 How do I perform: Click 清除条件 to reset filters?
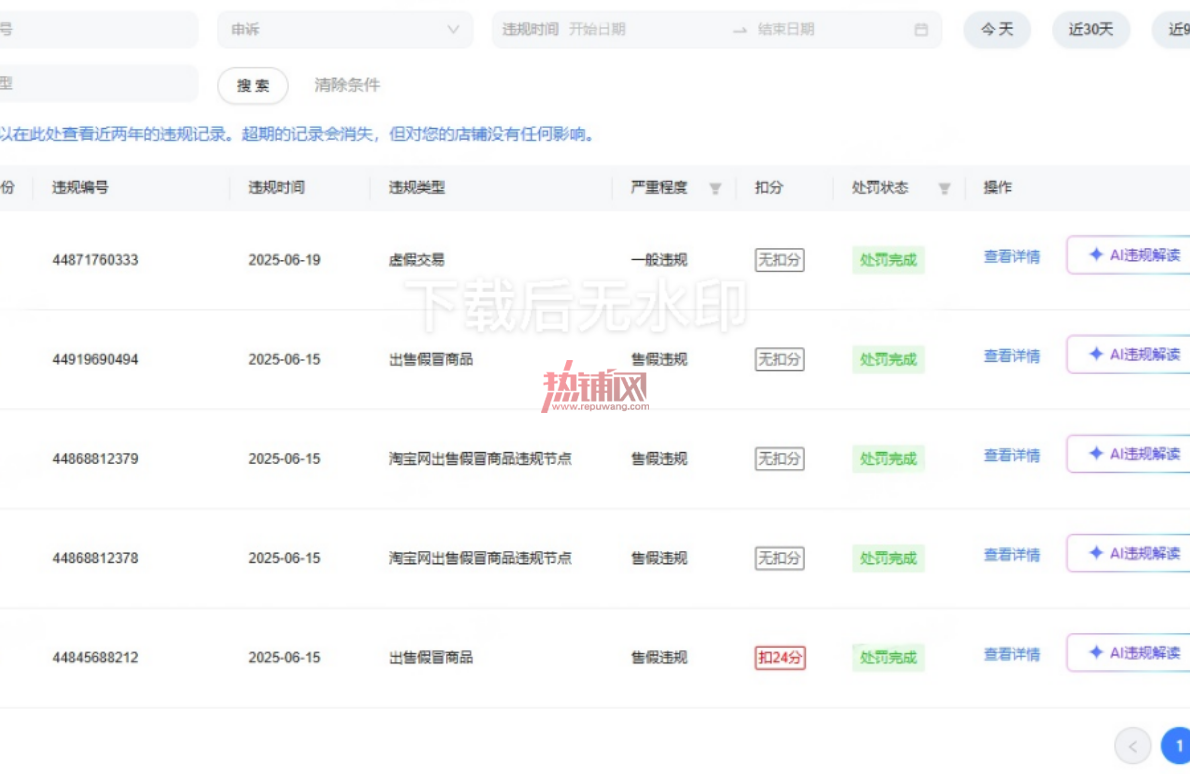point(347,85)
